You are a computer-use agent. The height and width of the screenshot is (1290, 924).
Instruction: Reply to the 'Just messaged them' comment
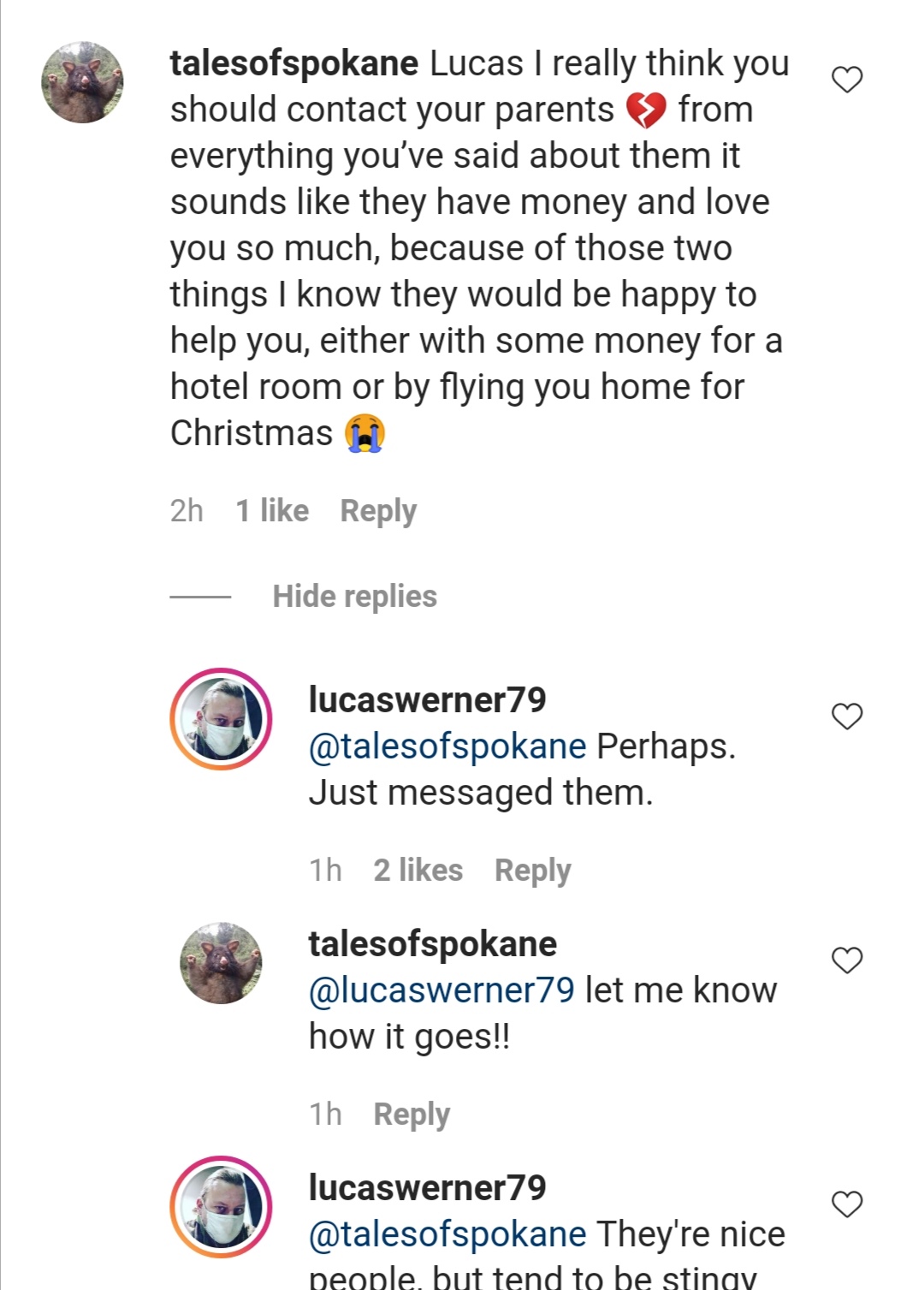532,871
